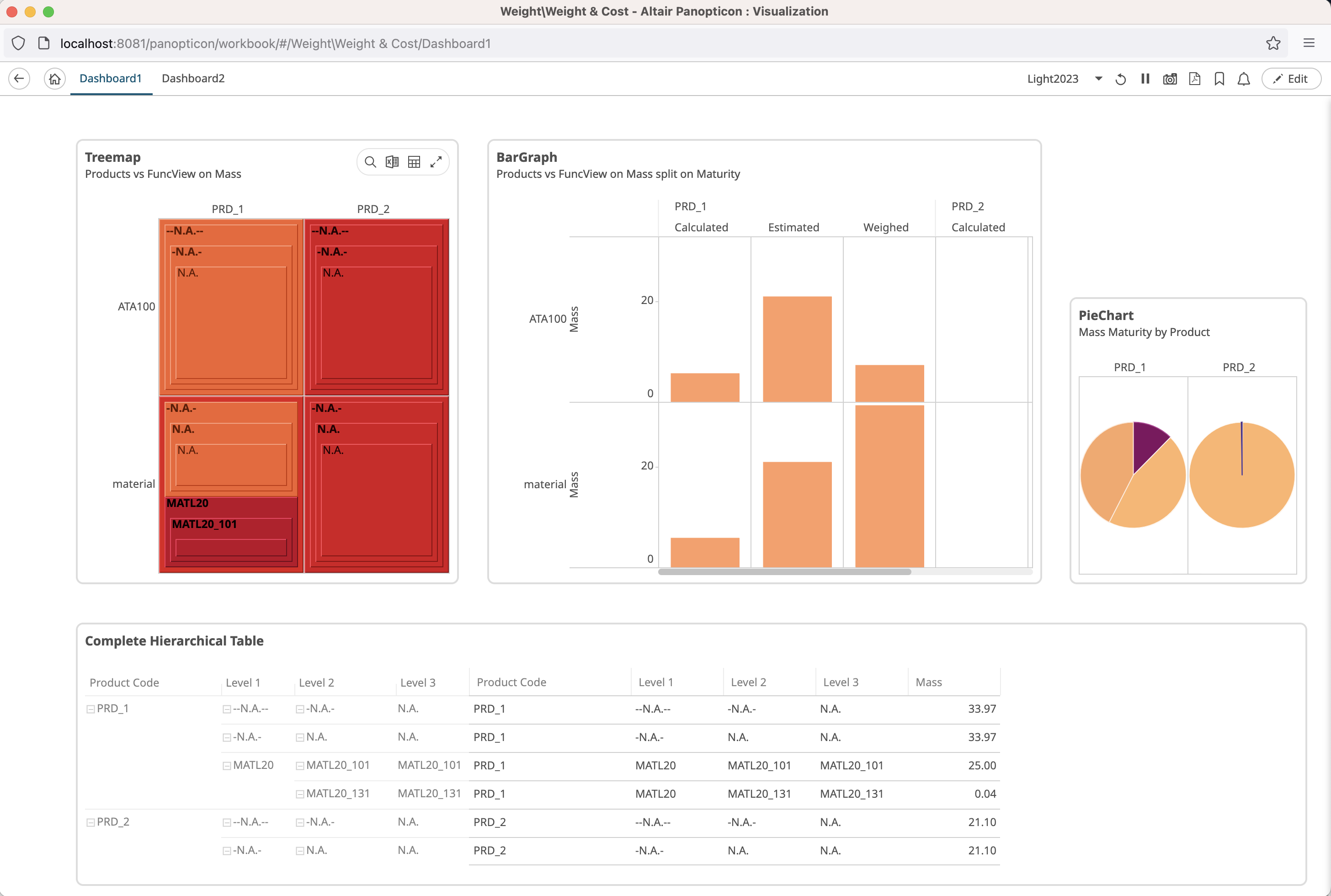The width and height of the screenshot is (1331, 896).
Task: Collapse the MATL20 level 1 node
Action: pyautogui.click(x=227, y=766)
